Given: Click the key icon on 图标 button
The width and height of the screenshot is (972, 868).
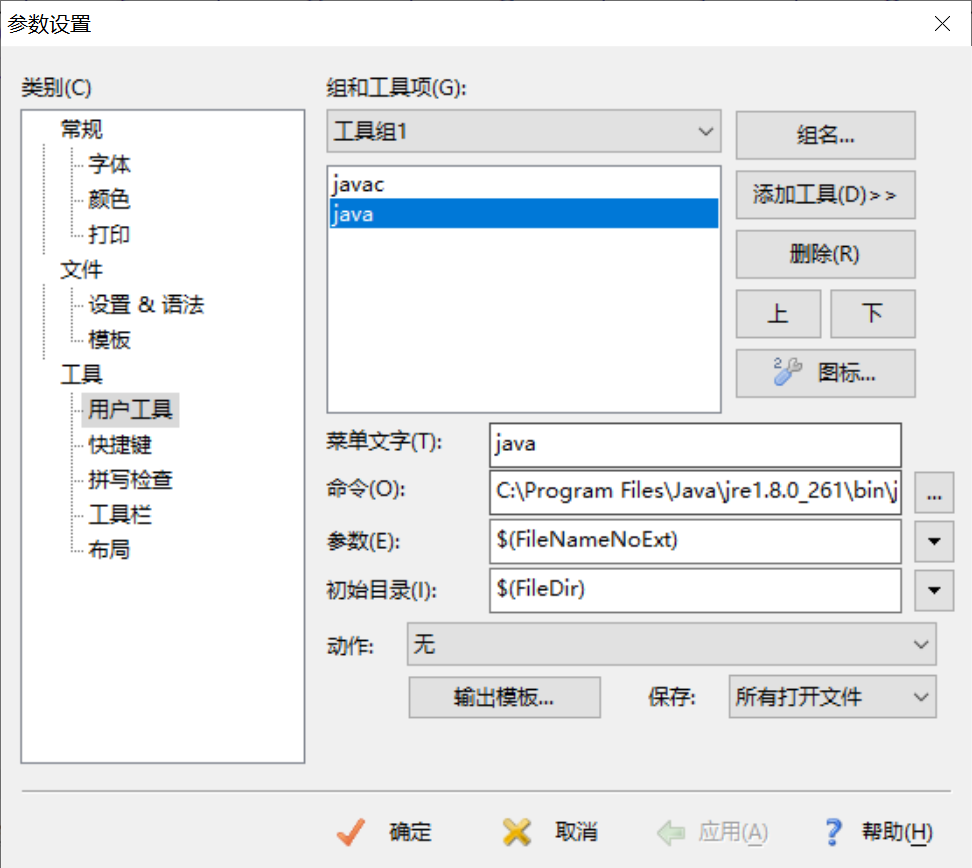Looking at the screenshot, I should coord(786,372).
